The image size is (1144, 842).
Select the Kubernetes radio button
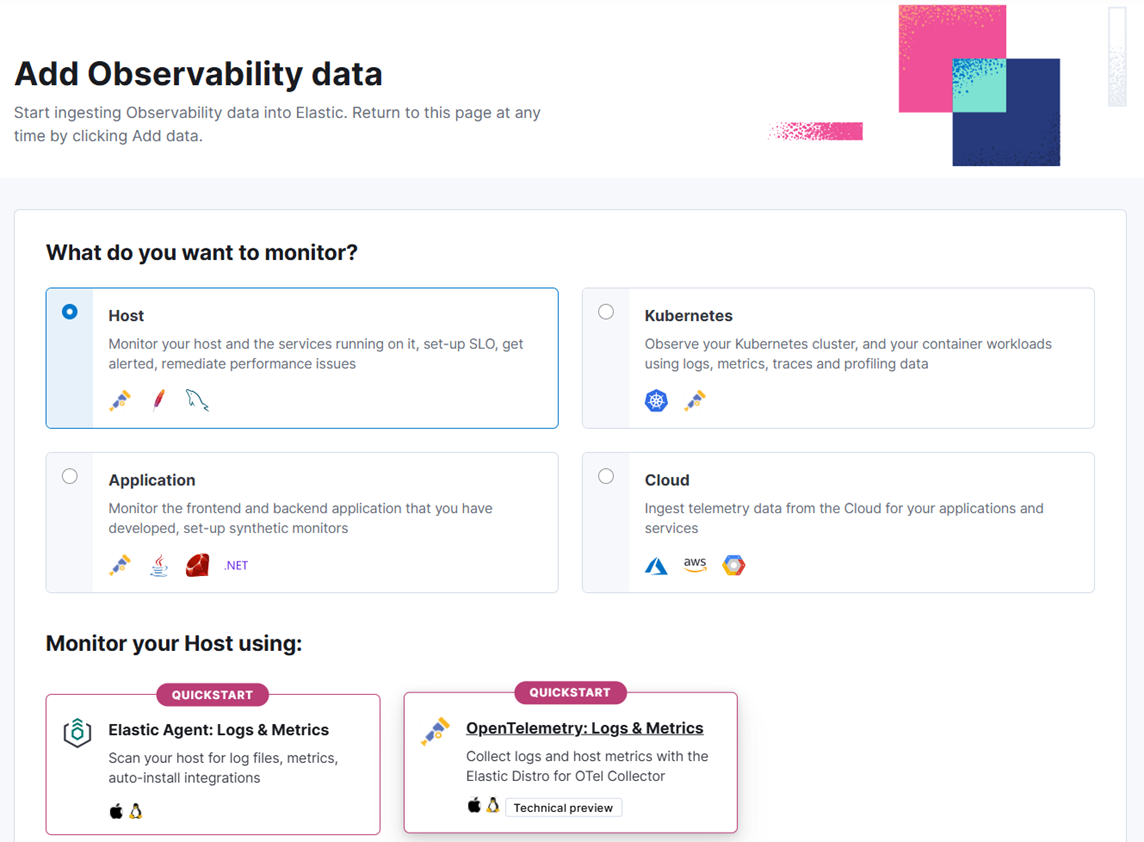click(606, 312)
